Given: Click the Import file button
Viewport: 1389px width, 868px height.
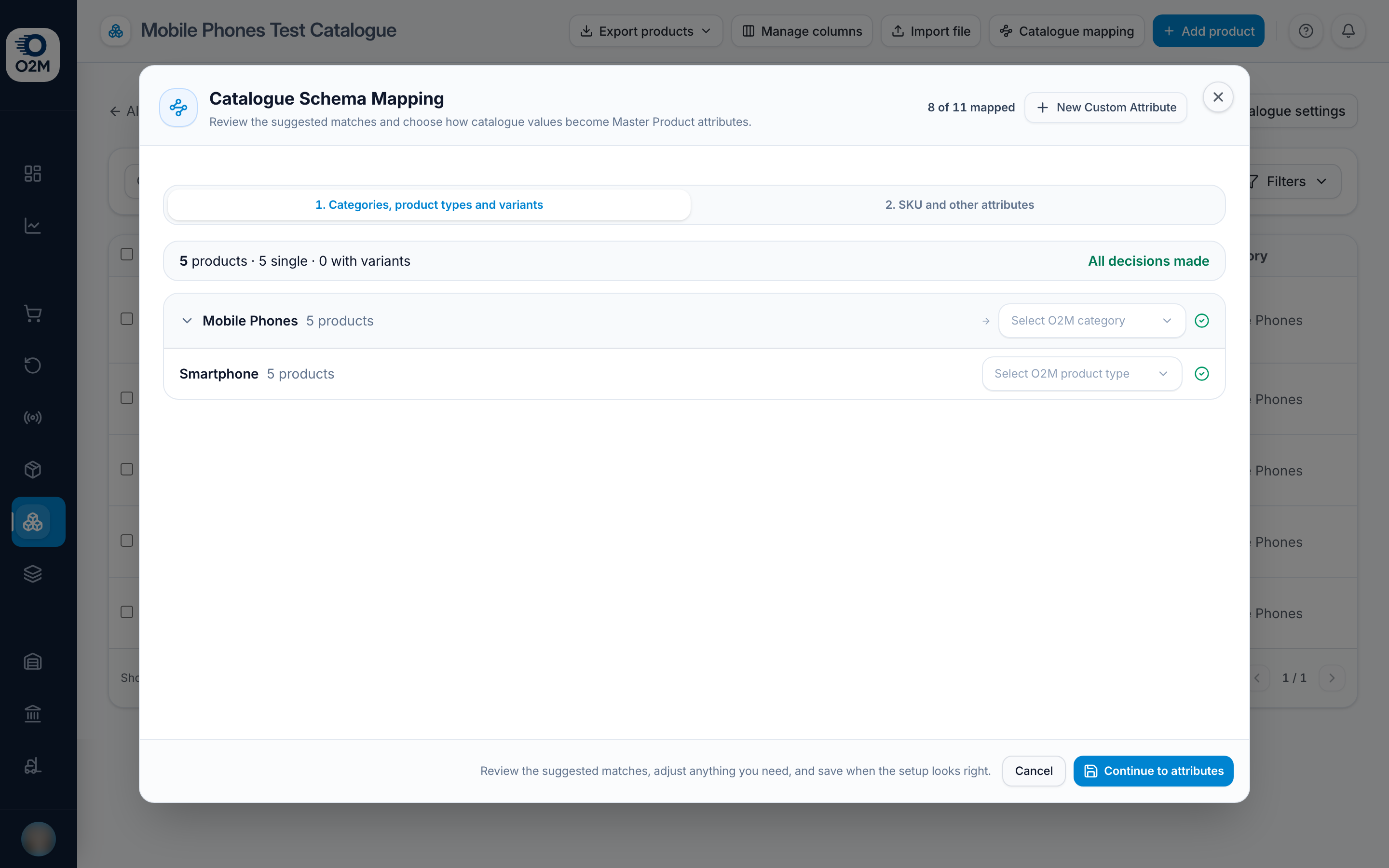Looking at the screenshot, I should click(x=930, y=31).
